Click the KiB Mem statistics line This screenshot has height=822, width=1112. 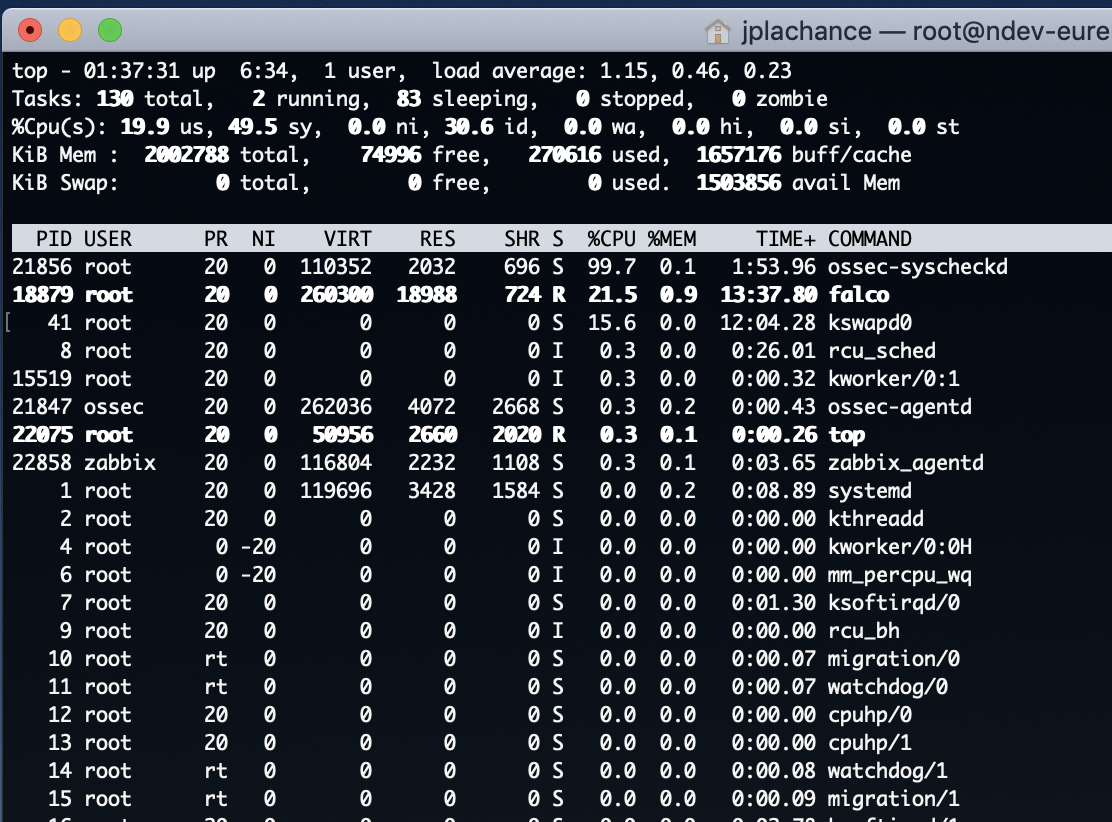pos(400,155)
